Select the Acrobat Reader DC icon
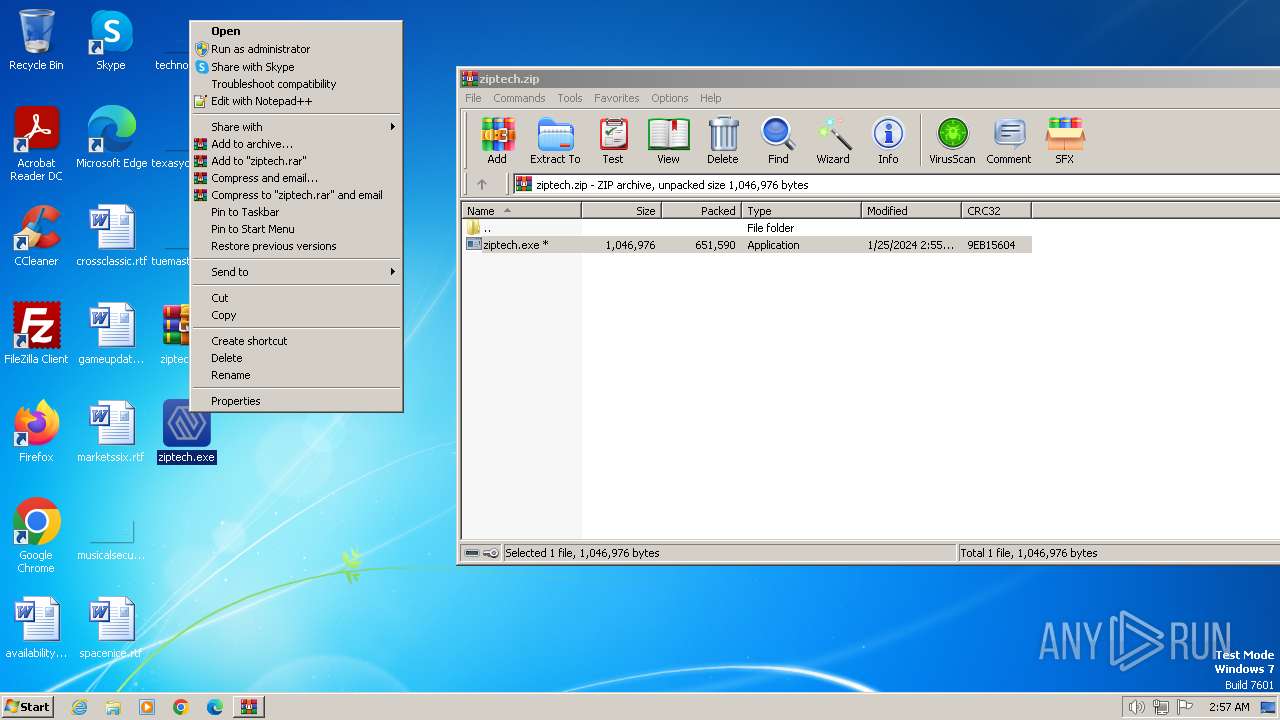 tap(36, 144)
